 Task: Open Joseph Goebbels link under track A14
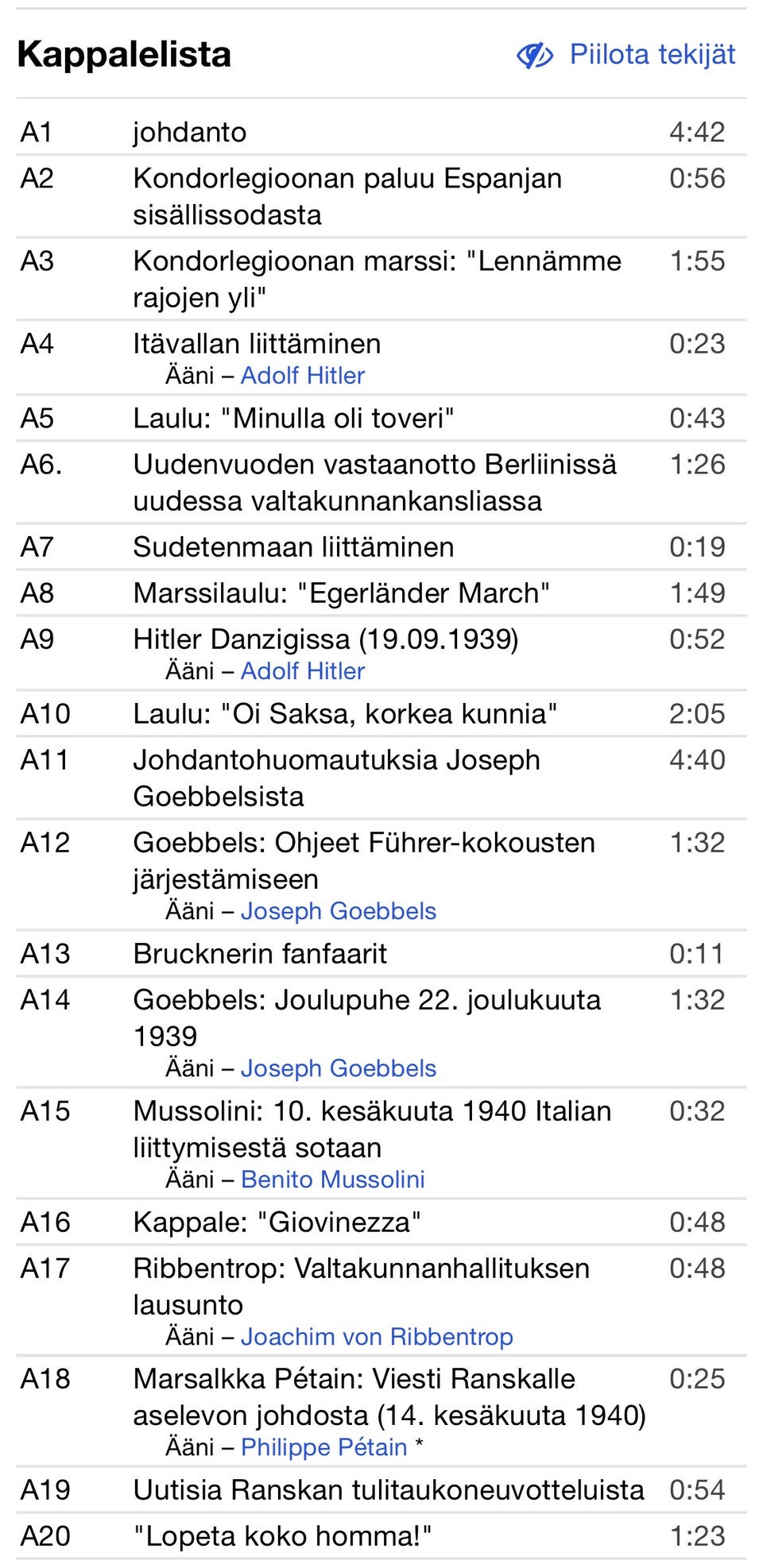(338, 1068)
